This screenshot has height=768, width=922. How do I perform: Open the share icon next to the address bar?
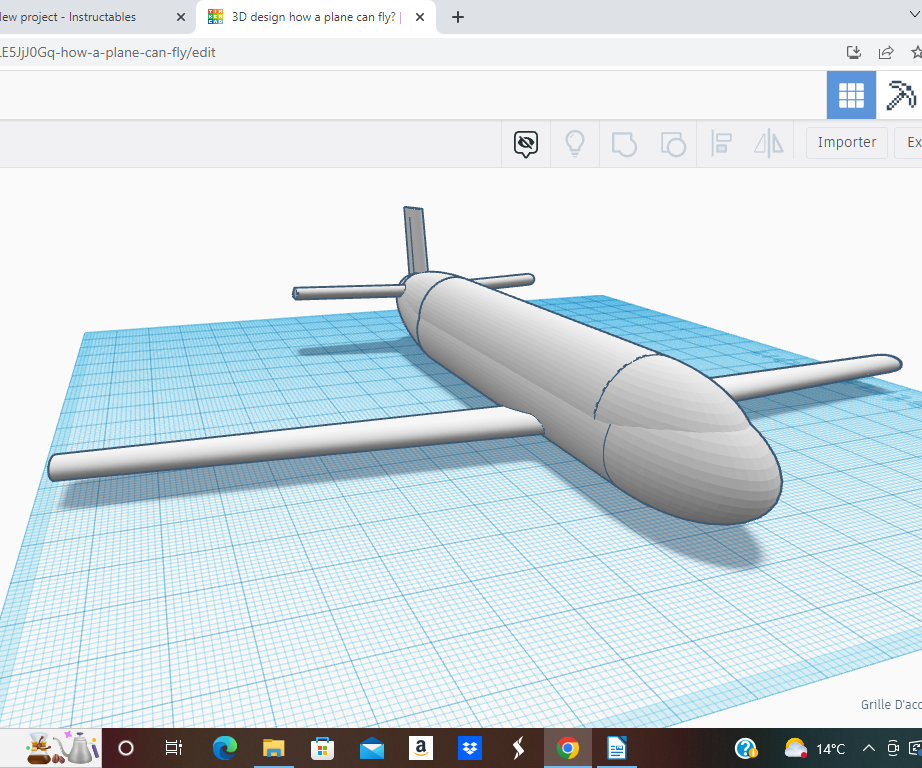(886, 51)
